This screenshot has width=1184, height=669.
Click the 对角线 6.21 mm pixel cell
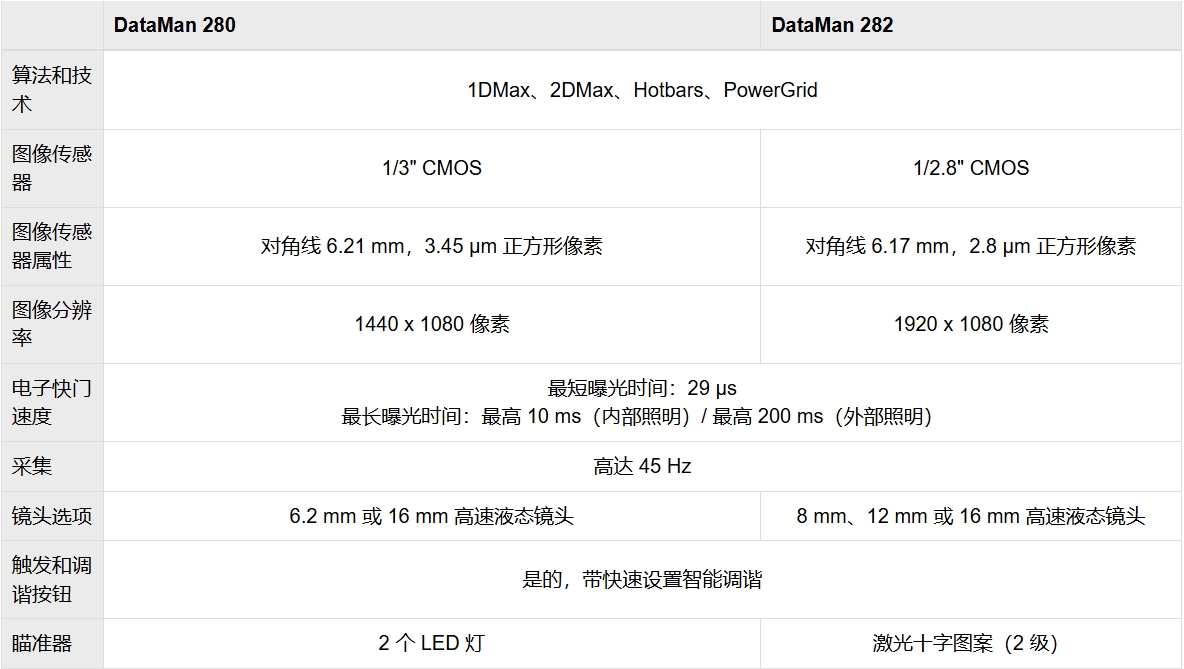[432, 246]
